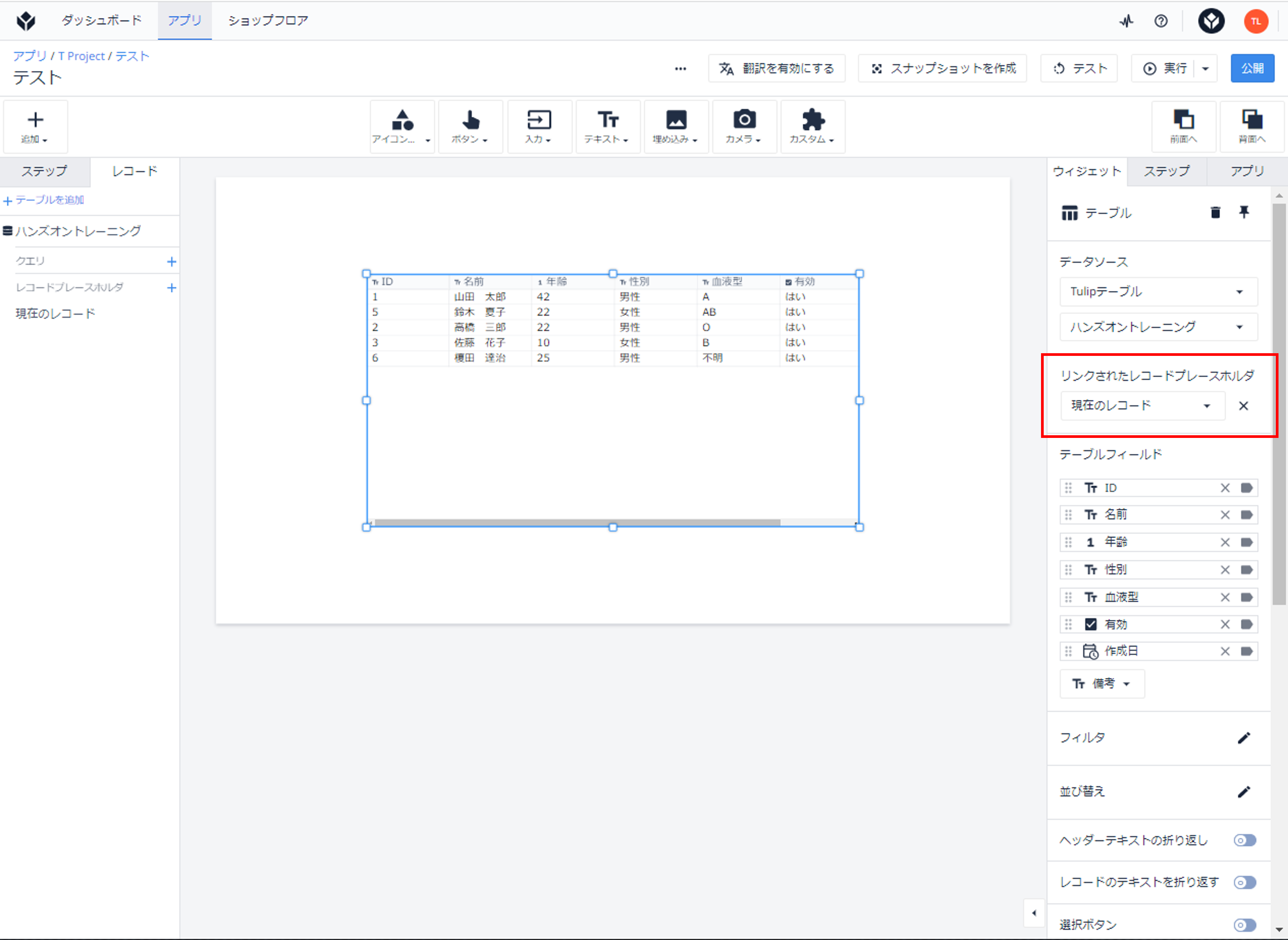
Task: Delete the table widget with trash icon
Action: 1215,212
